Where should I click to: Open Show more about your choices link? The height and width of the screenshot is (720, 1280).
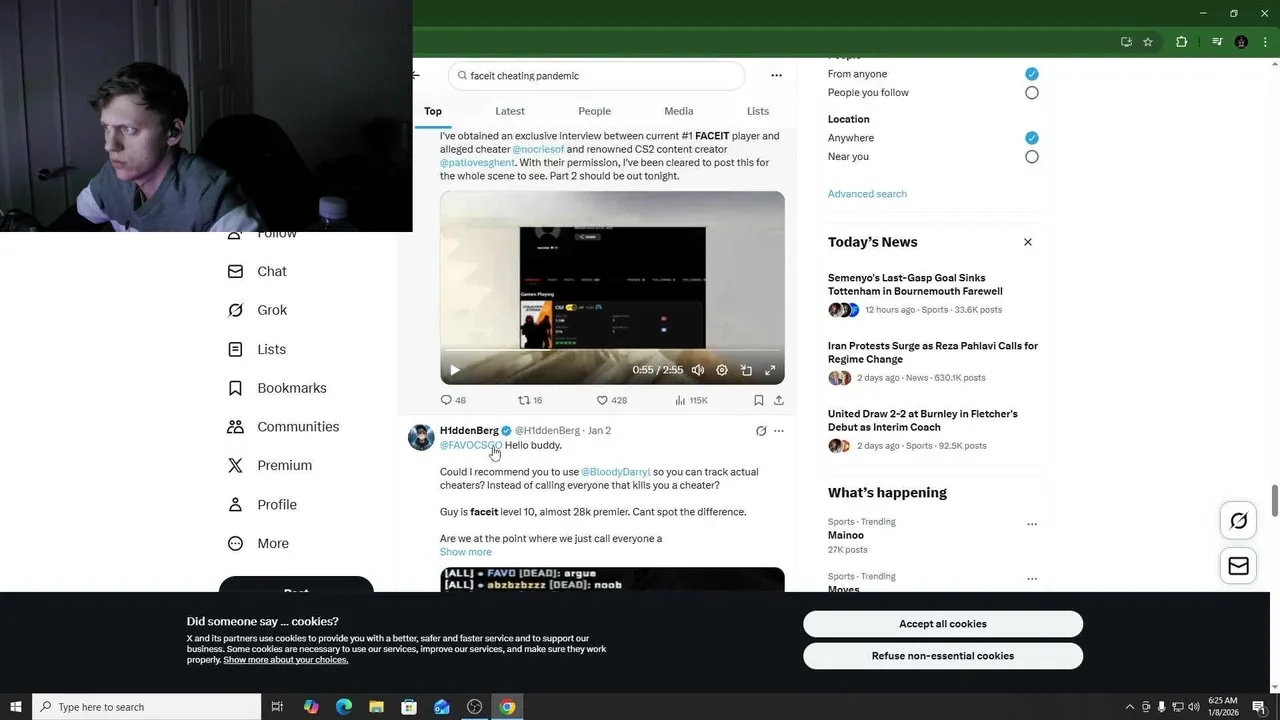286,660
